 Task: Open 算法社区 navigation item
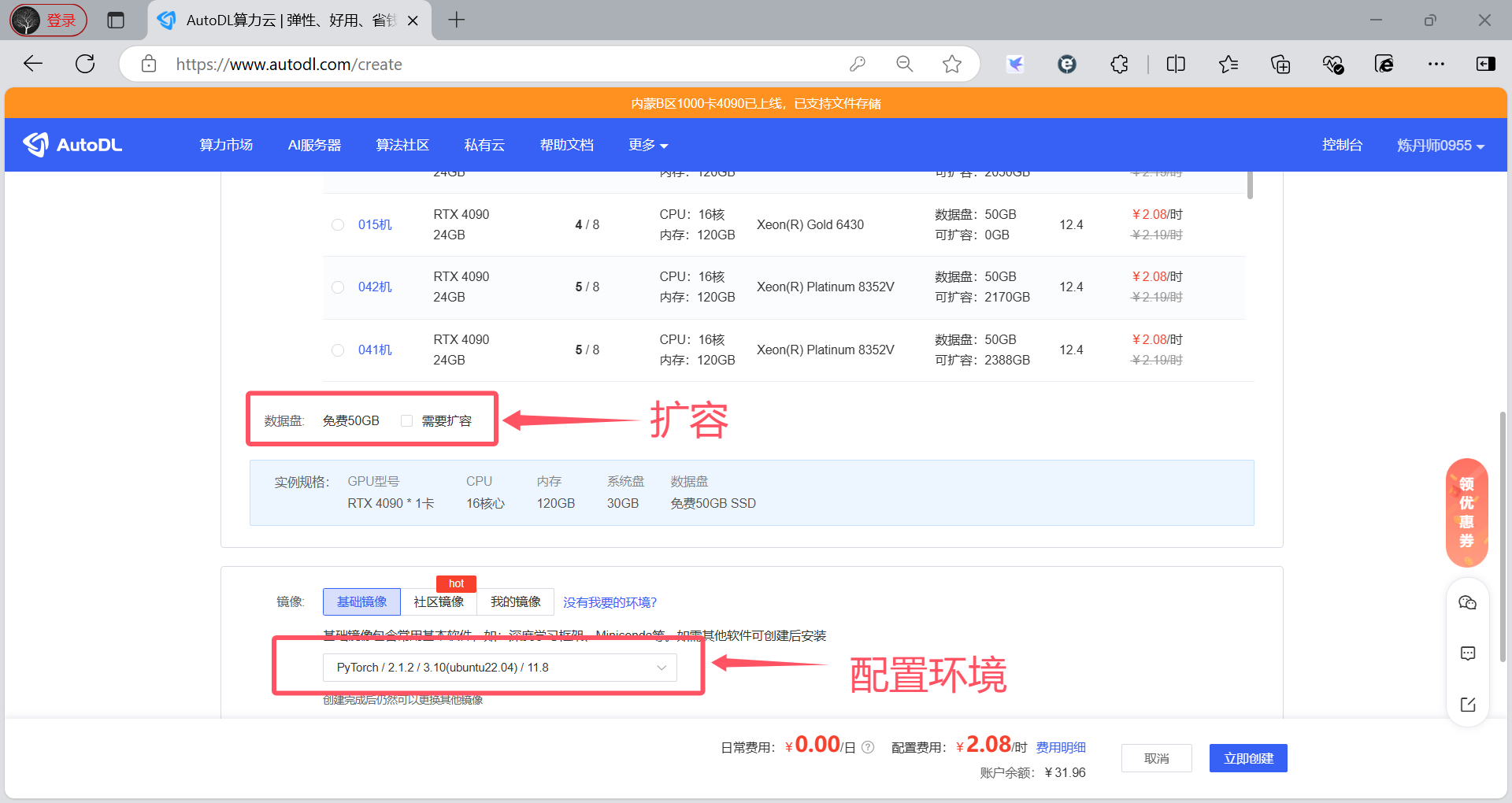point(402,145)
